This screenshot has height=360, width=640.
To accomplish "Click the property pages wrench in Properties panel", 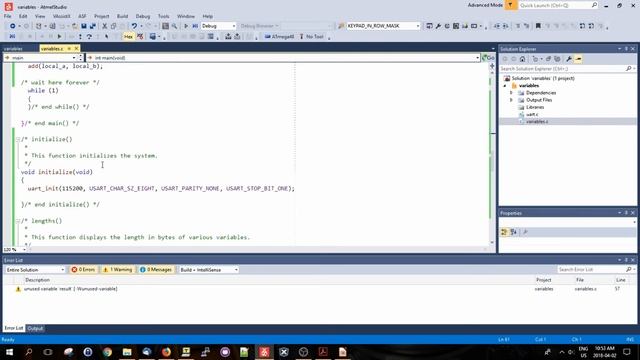I will pyautogui.click(x=525, y=232).
